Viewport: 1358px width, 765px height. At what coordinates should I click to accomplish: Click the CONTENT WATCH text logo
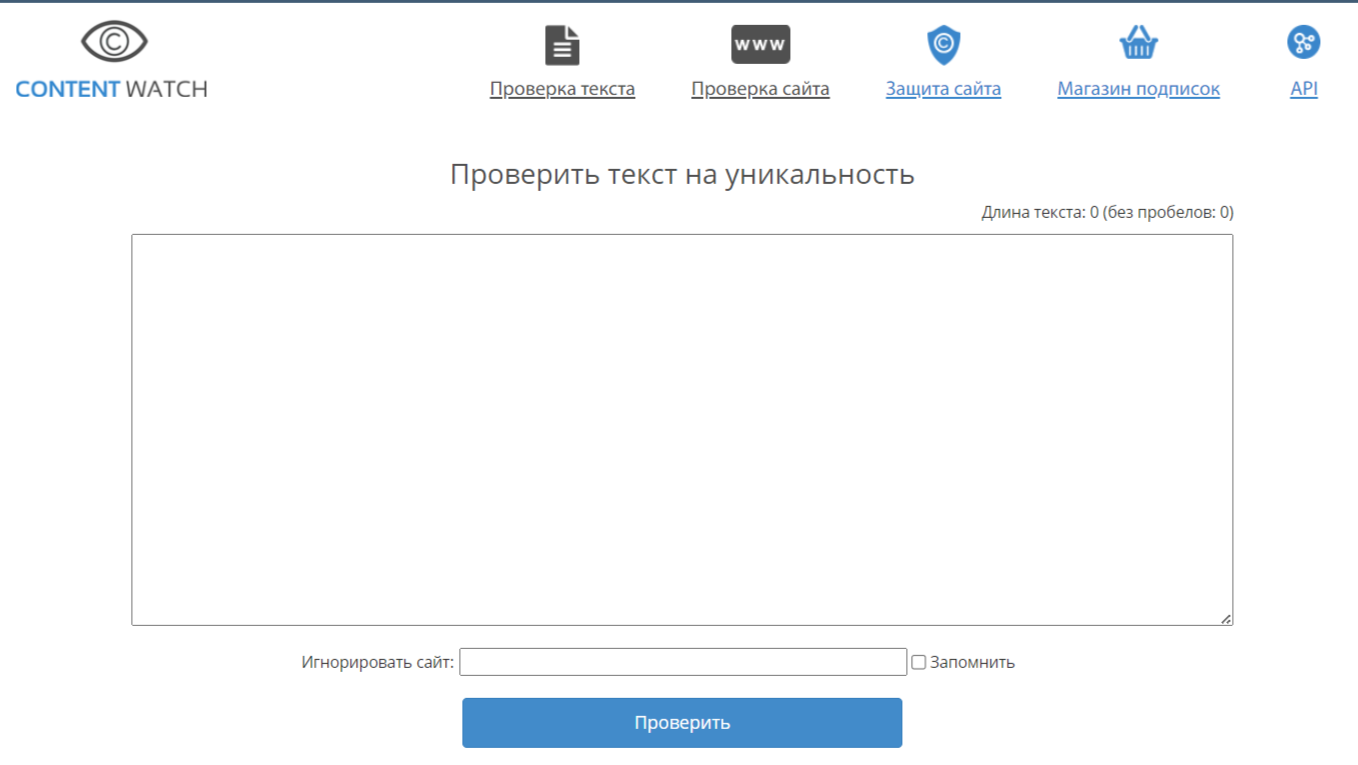point(112,89)
